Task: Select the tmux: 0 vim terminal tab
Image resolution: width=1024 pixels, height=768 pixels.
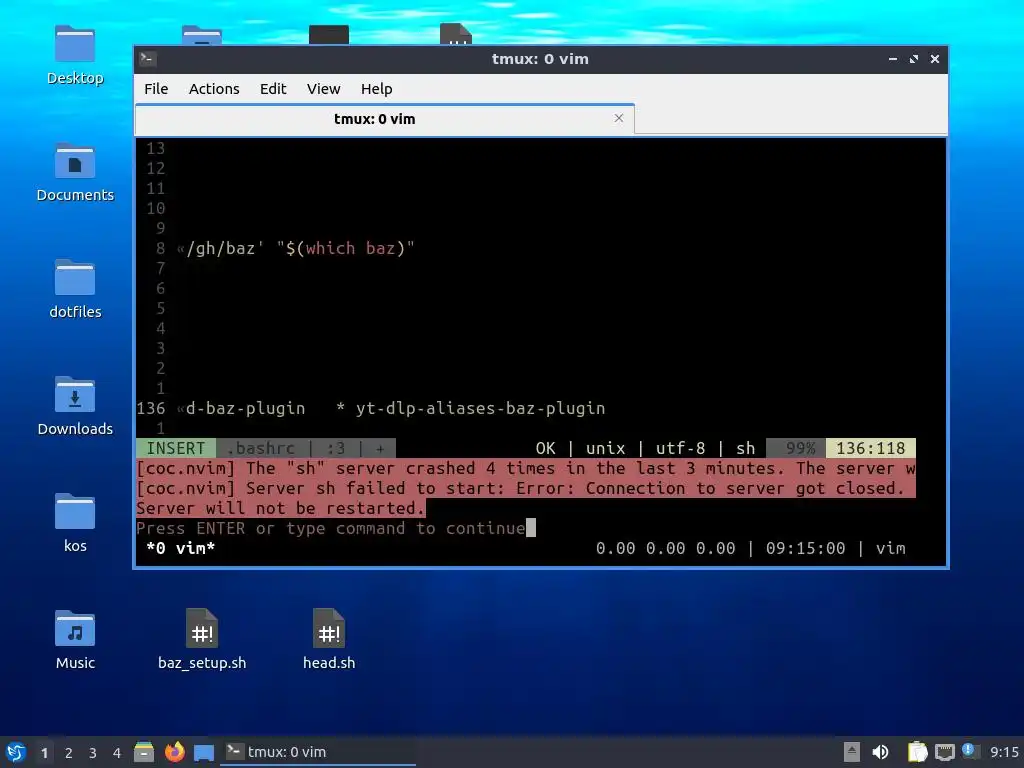Action: [385, 119]
